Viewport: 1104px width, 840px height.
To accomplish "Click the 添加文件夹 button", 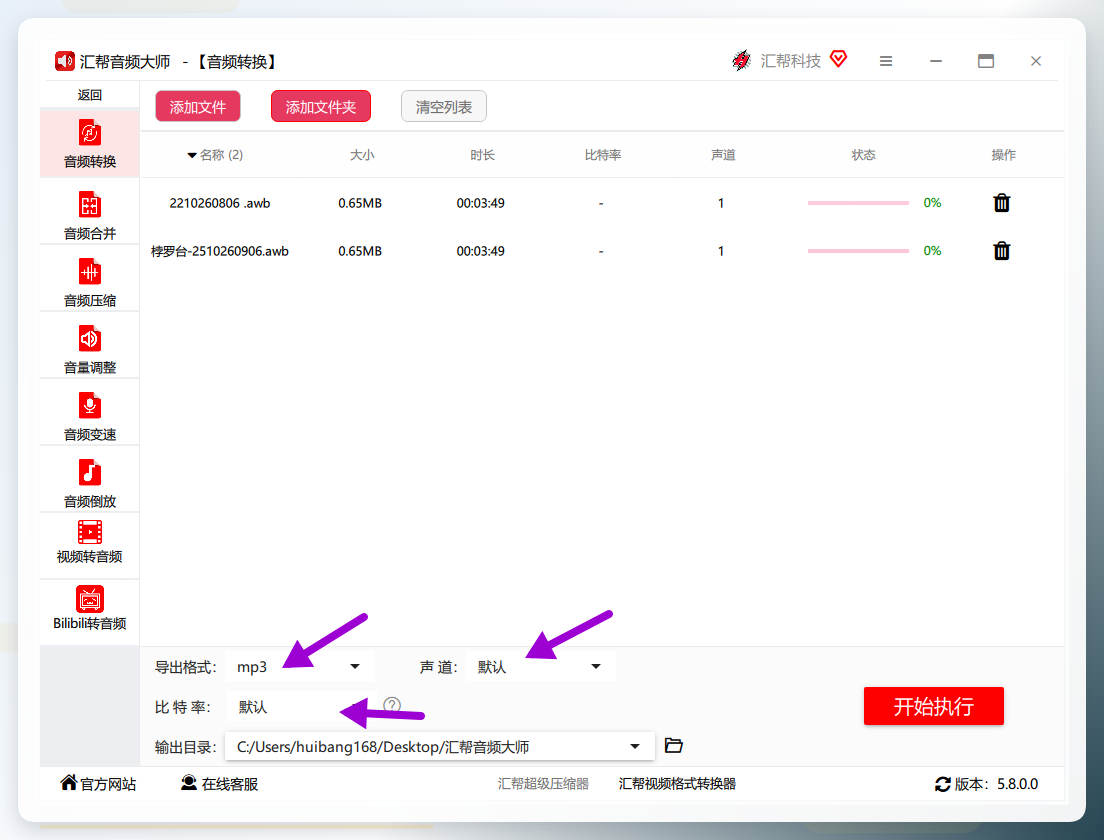I will [x=321, y=107].
